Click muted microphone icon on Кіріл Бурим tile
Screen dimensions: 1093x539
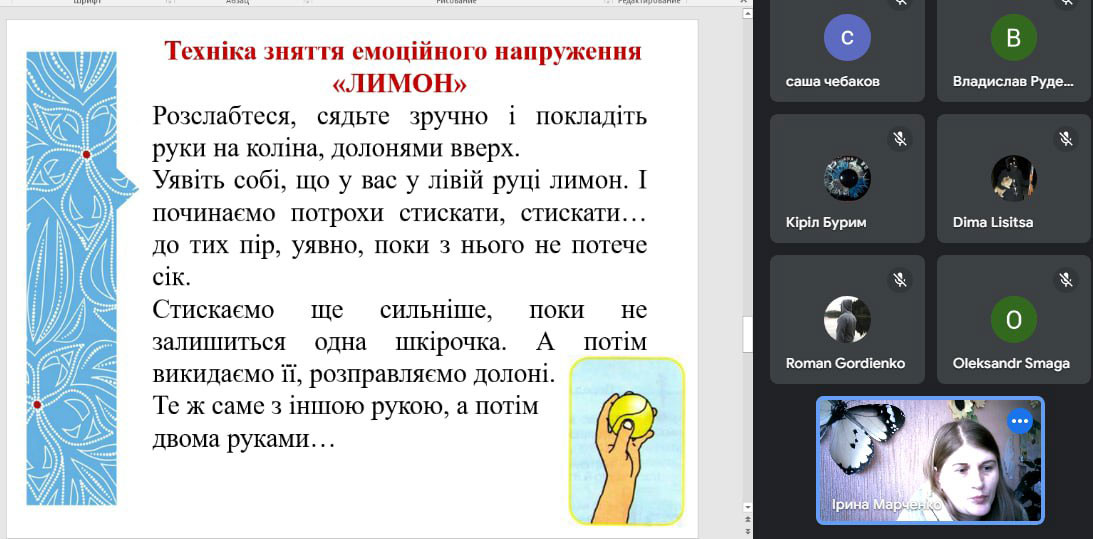coord(900,138)
